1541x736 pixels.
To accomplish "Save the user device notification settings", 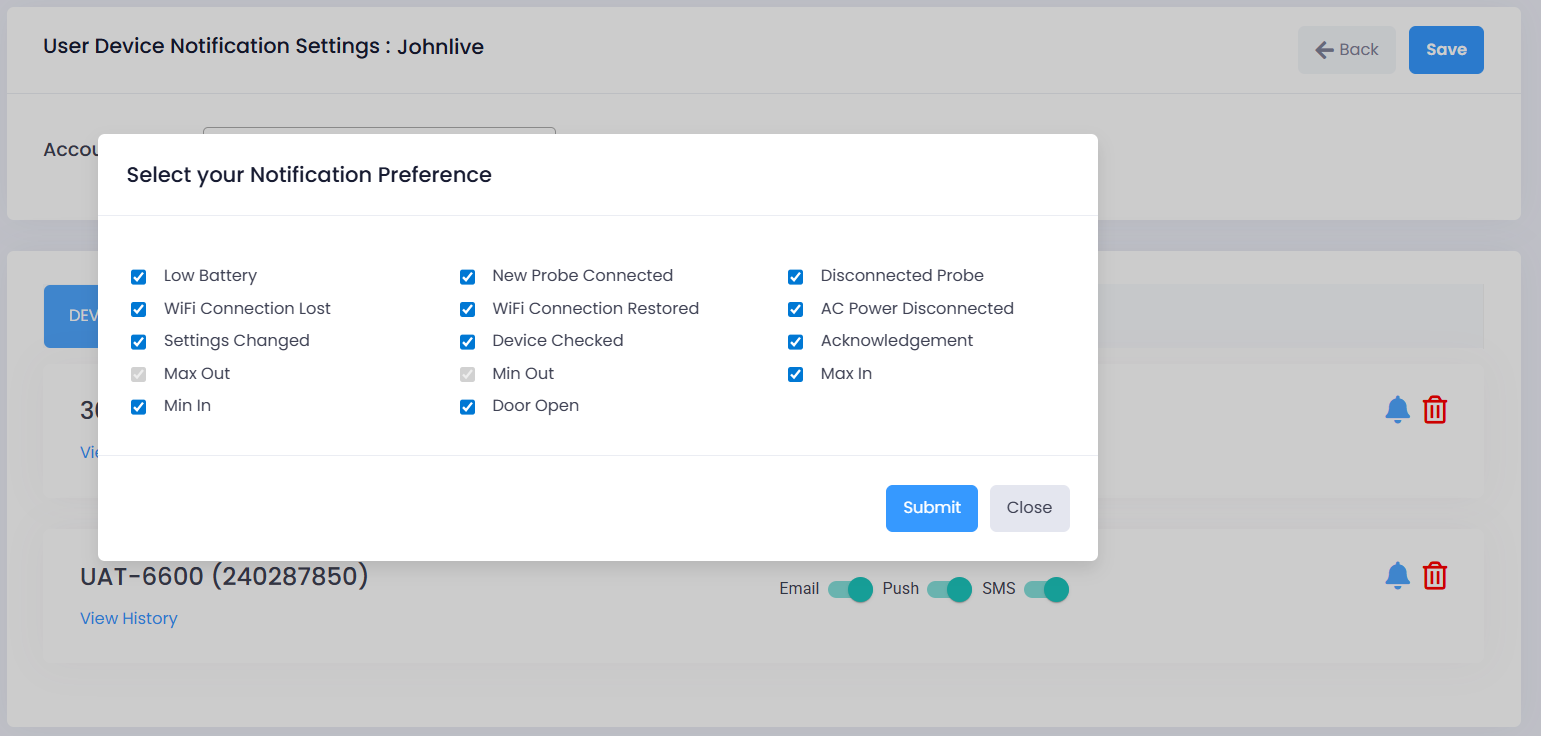I will [x=1446, y=50].
